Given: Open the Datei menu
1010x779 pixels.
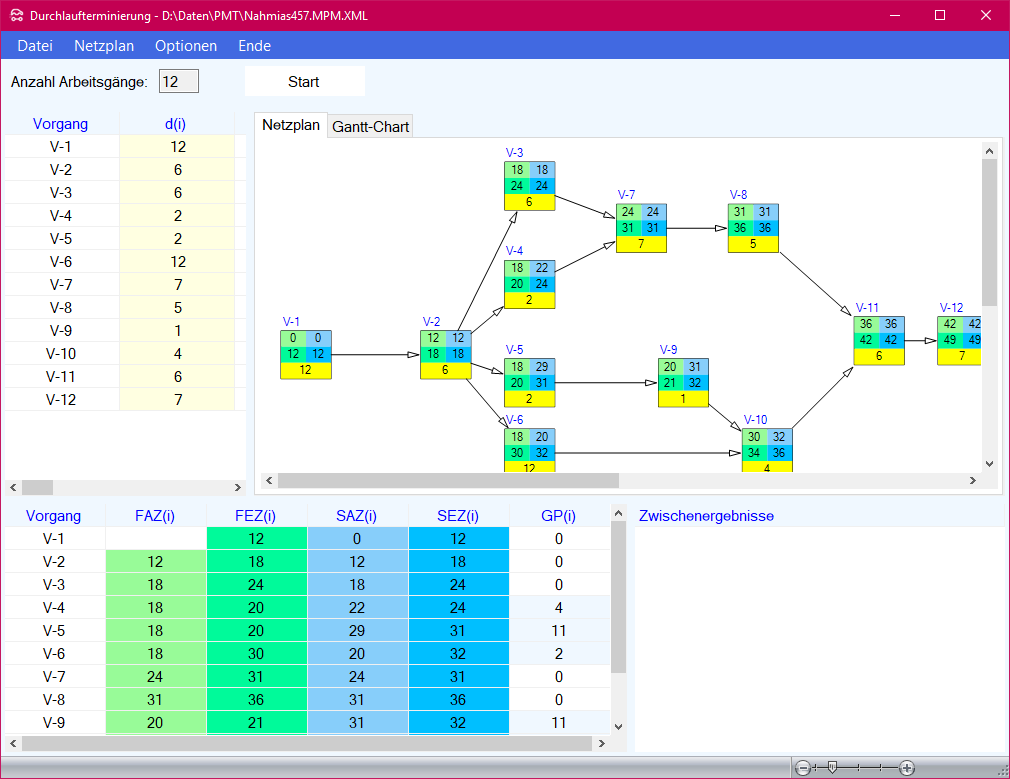Looking at the screenshot, I should (35, 46).
